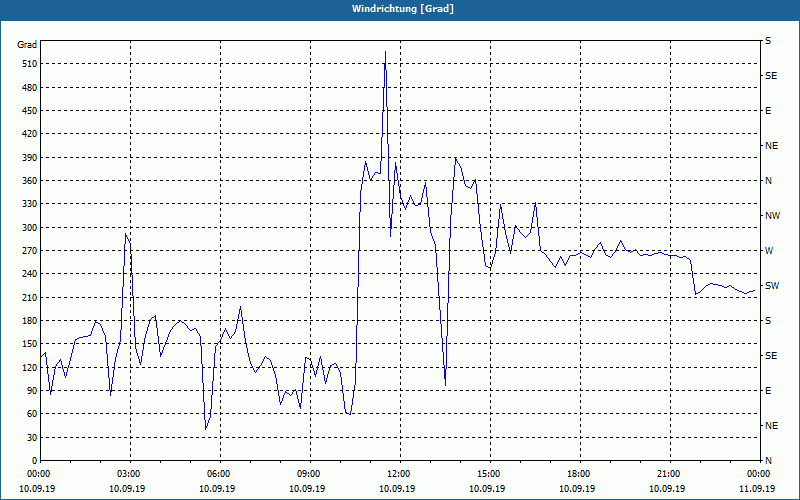Click the 180 y-axis value
Viewport: 800px width, 500px height.
(x=30, y=321)
